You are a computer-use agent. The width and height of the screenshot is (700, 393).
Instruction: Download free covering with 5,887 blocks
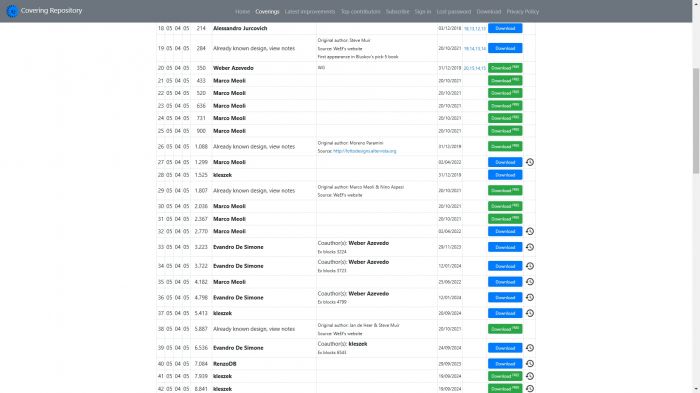coord(505,329)
